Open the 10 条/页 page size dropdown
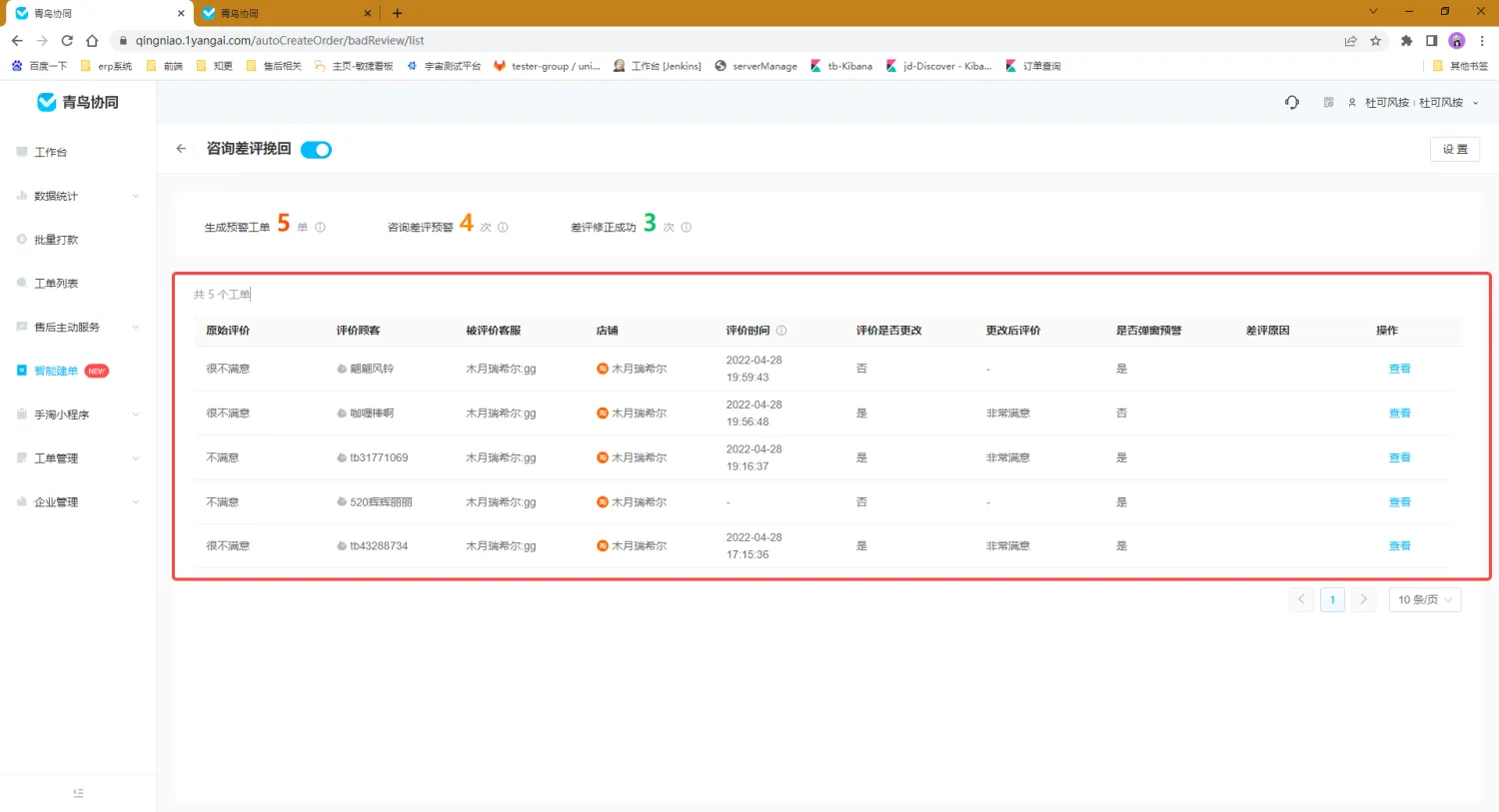The height and width of the screenshot is (812, 1499). (1425, 599)
